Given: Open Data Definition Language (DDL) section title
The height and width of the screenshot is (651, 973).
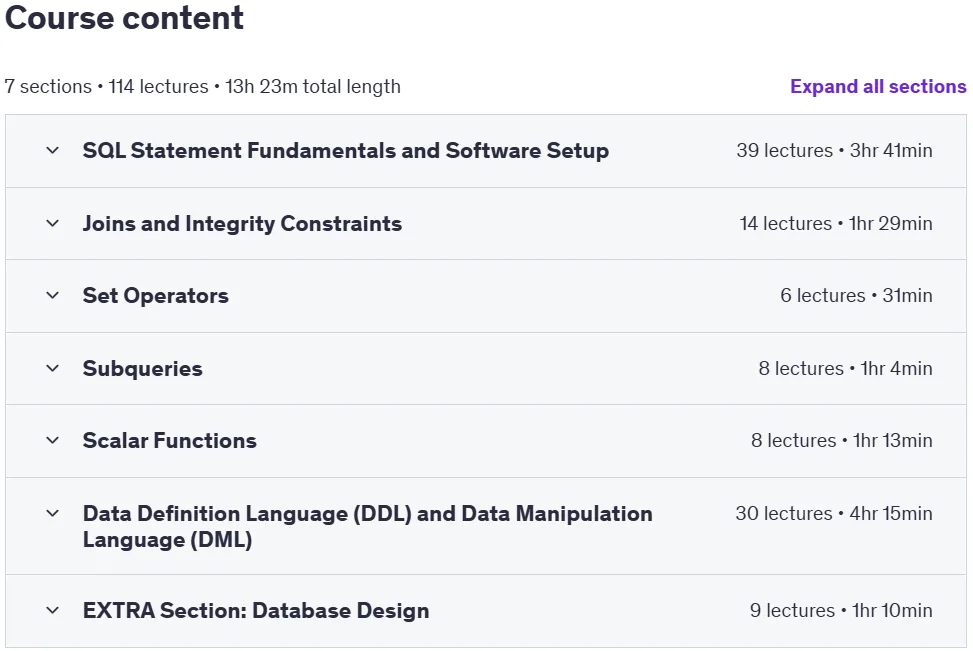Looking at the screenshot, I should 367,526.
